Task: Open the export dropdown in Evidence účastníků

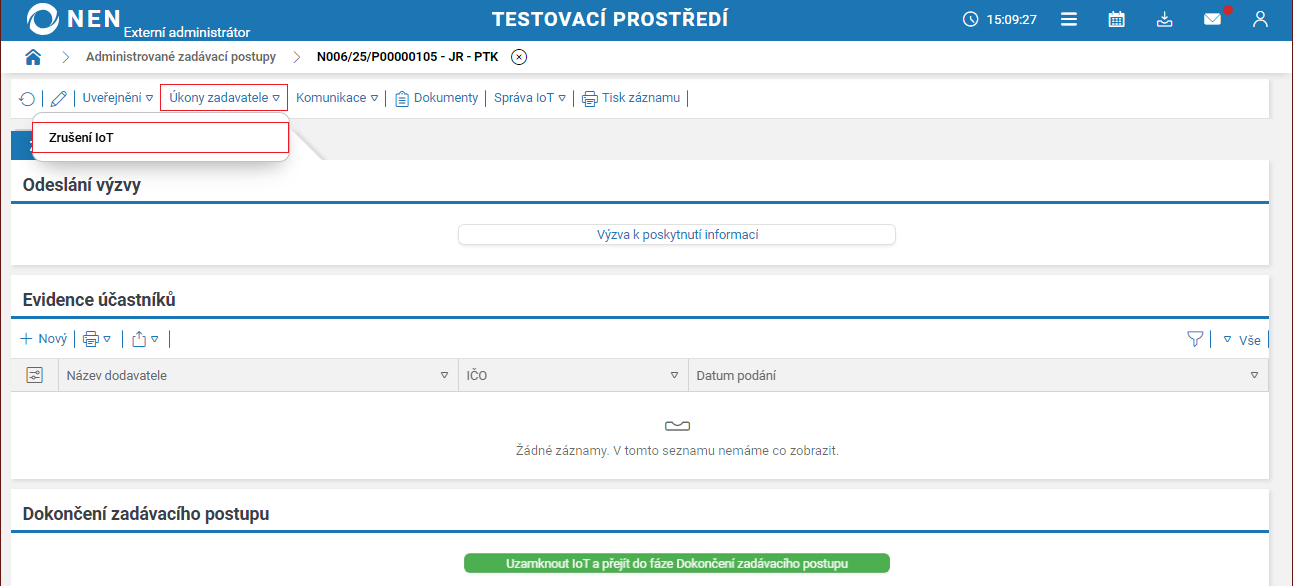Action: pos(146,339)
